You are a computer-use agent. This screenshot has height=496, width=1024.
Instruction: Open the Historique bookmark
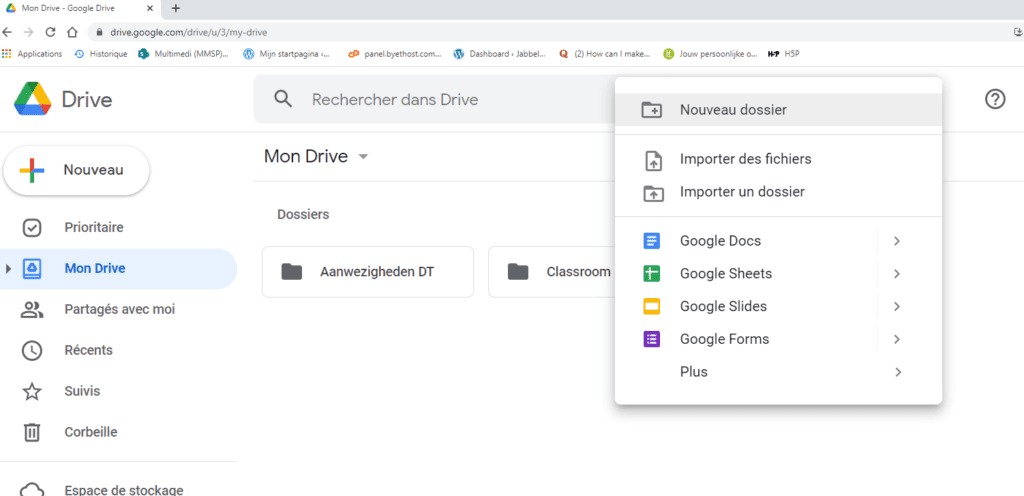[101, 54]
